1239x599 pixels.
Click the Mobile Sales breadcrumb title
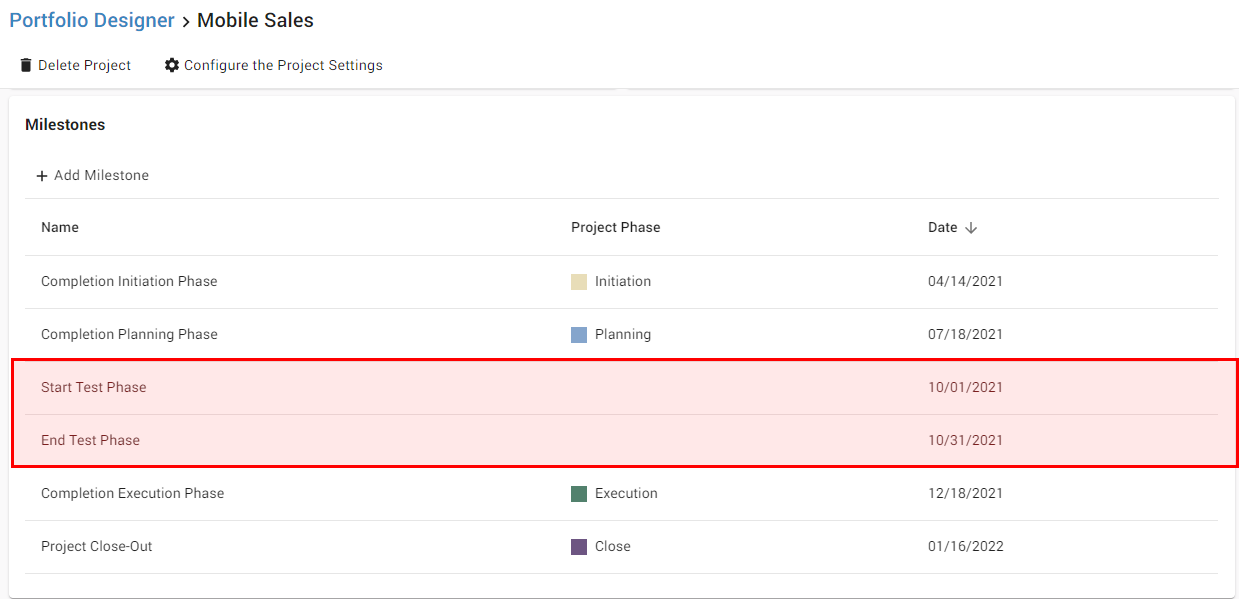(255, 20)
